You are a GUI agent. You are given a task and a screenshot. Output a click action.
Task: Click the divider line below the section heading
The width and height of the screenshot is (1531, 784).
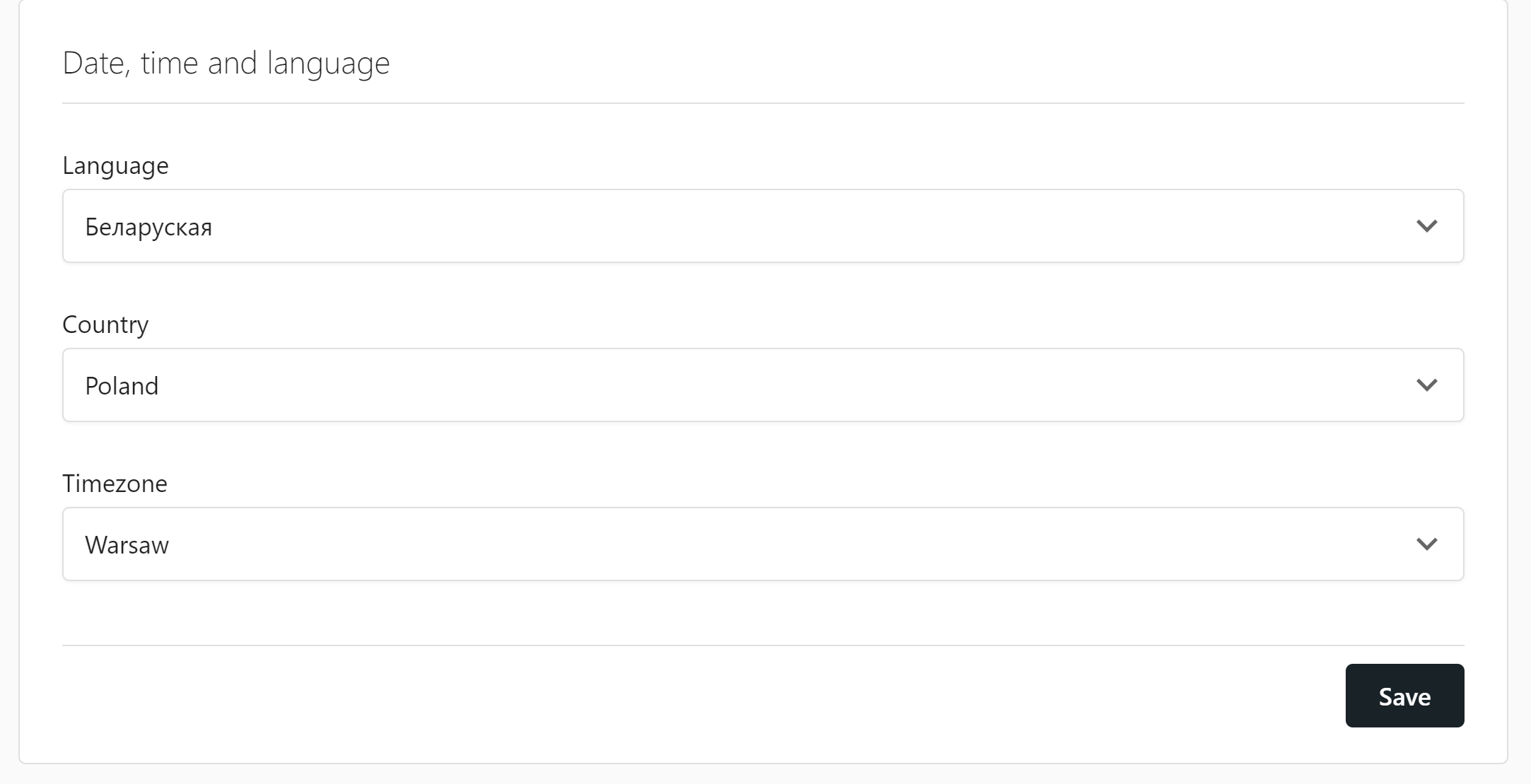[762, 103]
